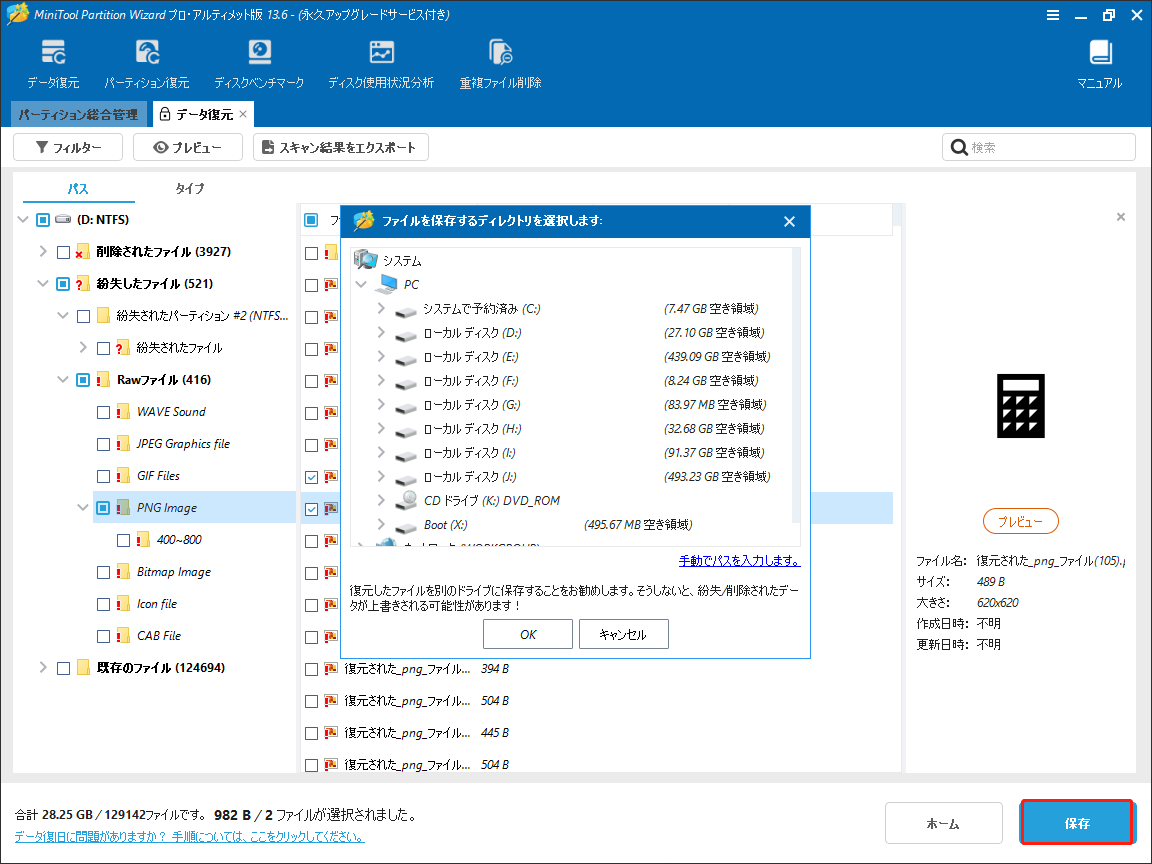Check the JPEG Graphics file checkbox
Image resolution: width=1152 pixels, height=864 pixels.
coord(104,444)
